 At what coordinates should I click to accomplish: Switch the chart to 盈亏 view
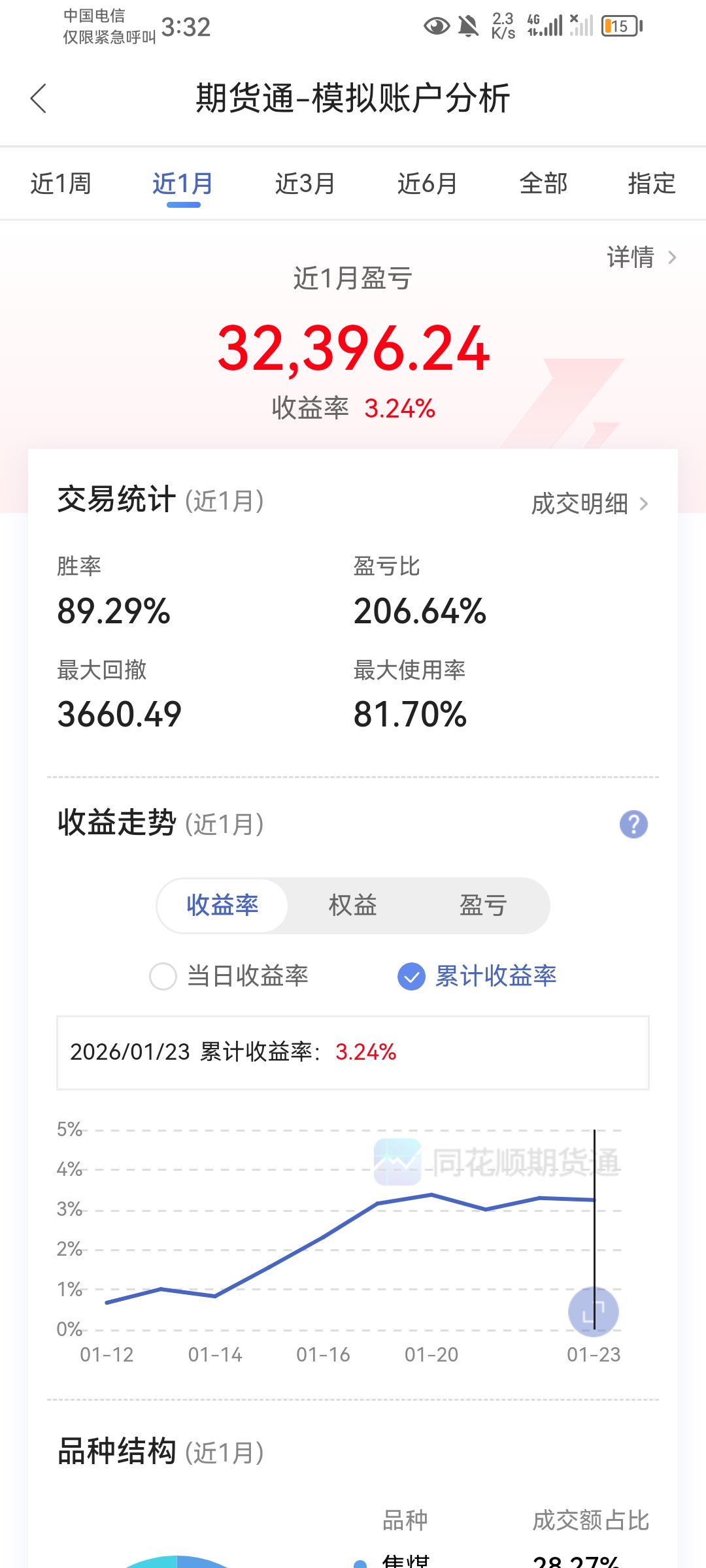[483, 906]
